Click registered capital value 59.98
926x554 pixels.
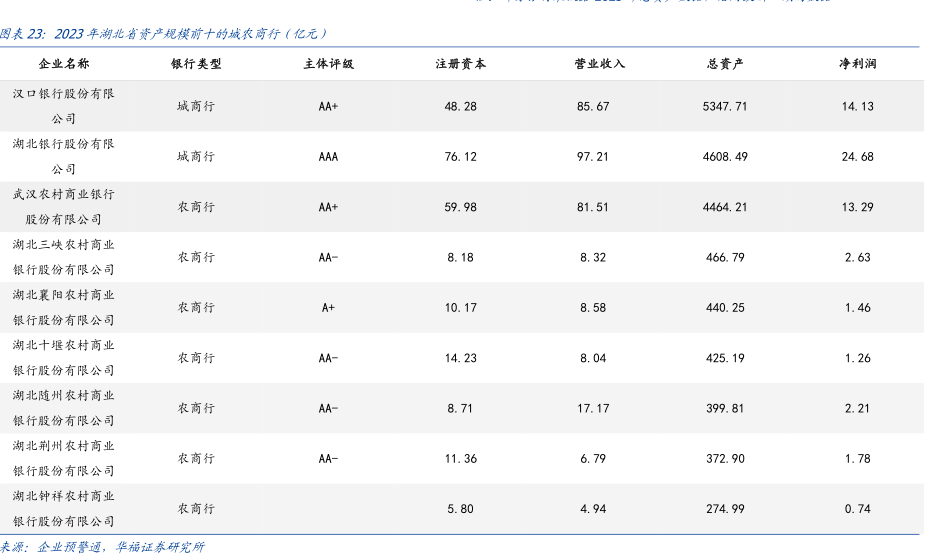(x=460, y=207)
